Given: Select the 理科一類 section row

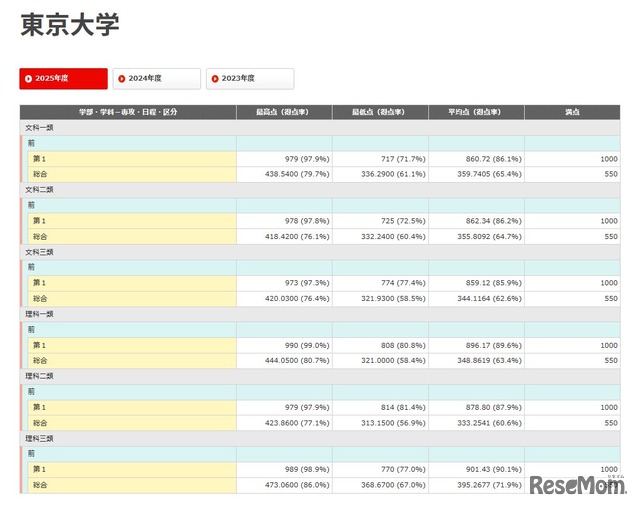Looking at the screenshot, I should [320, 314].
